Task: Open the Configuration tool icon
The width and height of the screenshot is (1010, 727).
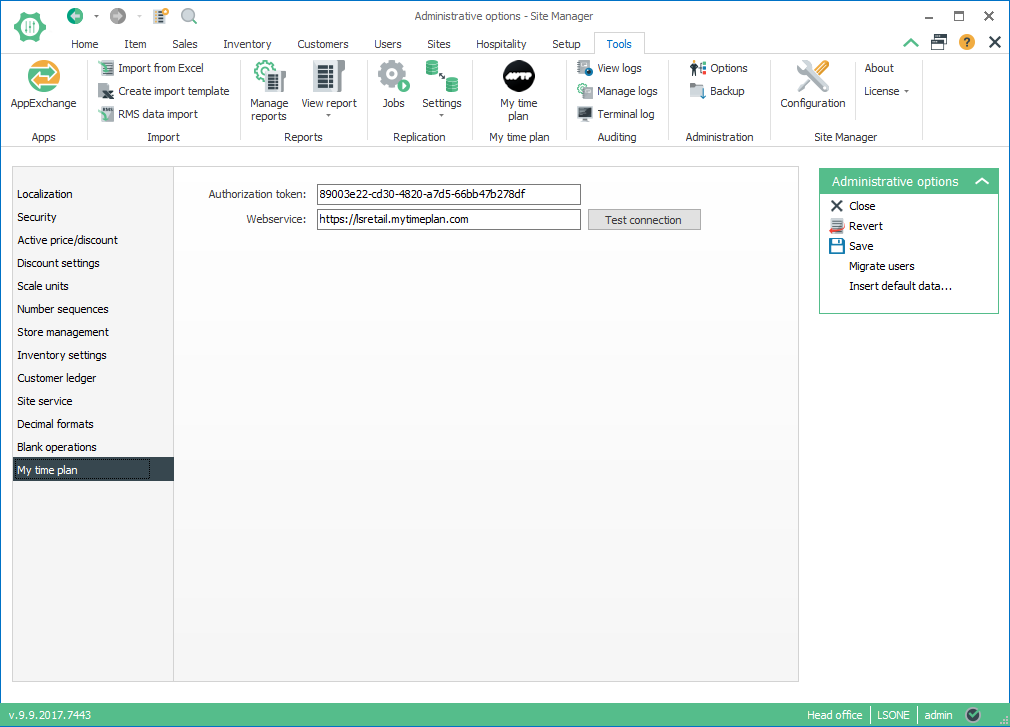Action: pos(812,77)
